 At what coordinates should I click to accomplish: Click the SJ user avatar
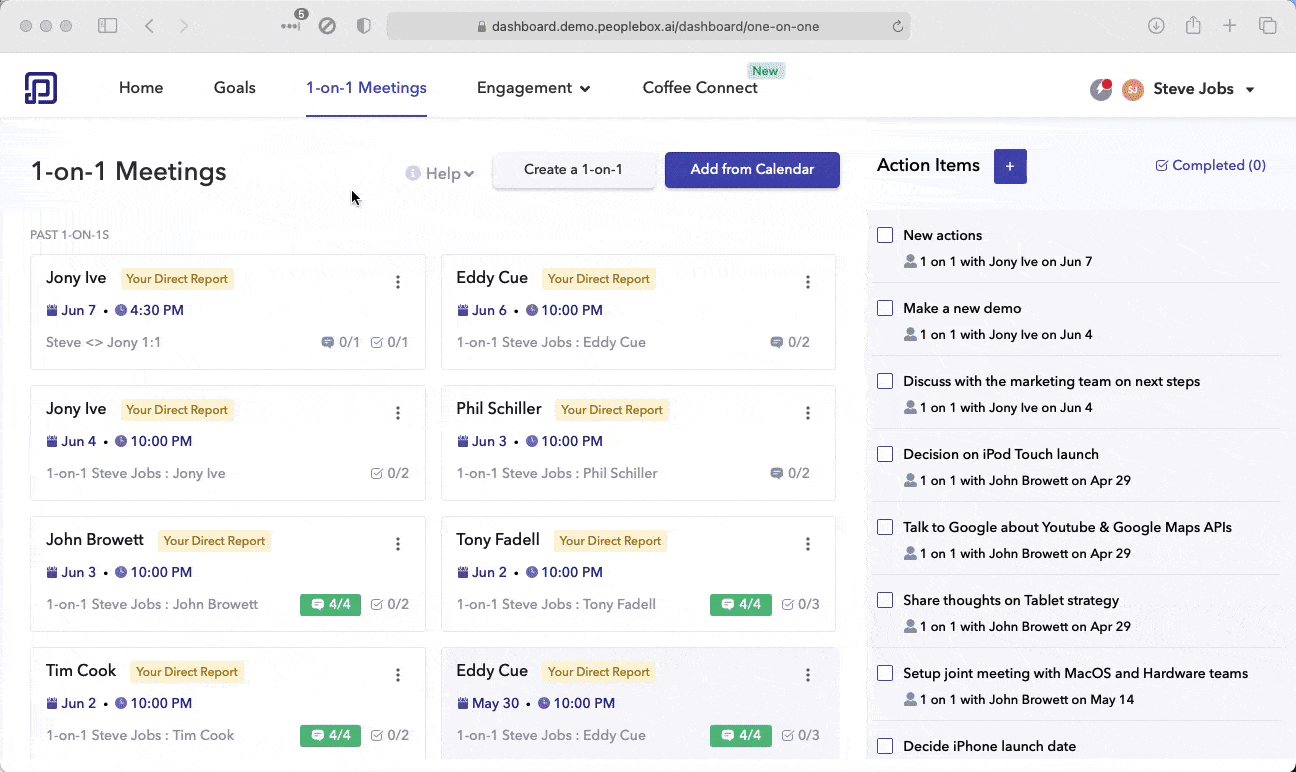[1133, 89]
